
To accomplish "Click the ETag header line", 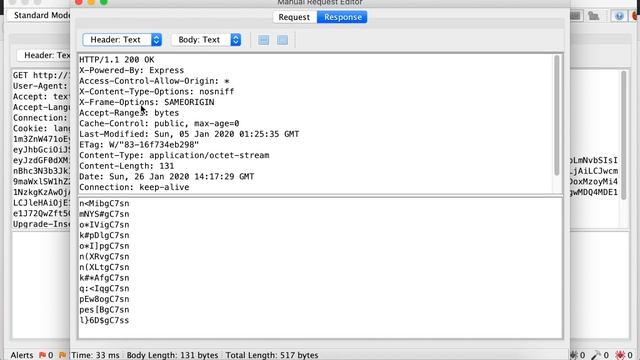I will pos(139,144).
